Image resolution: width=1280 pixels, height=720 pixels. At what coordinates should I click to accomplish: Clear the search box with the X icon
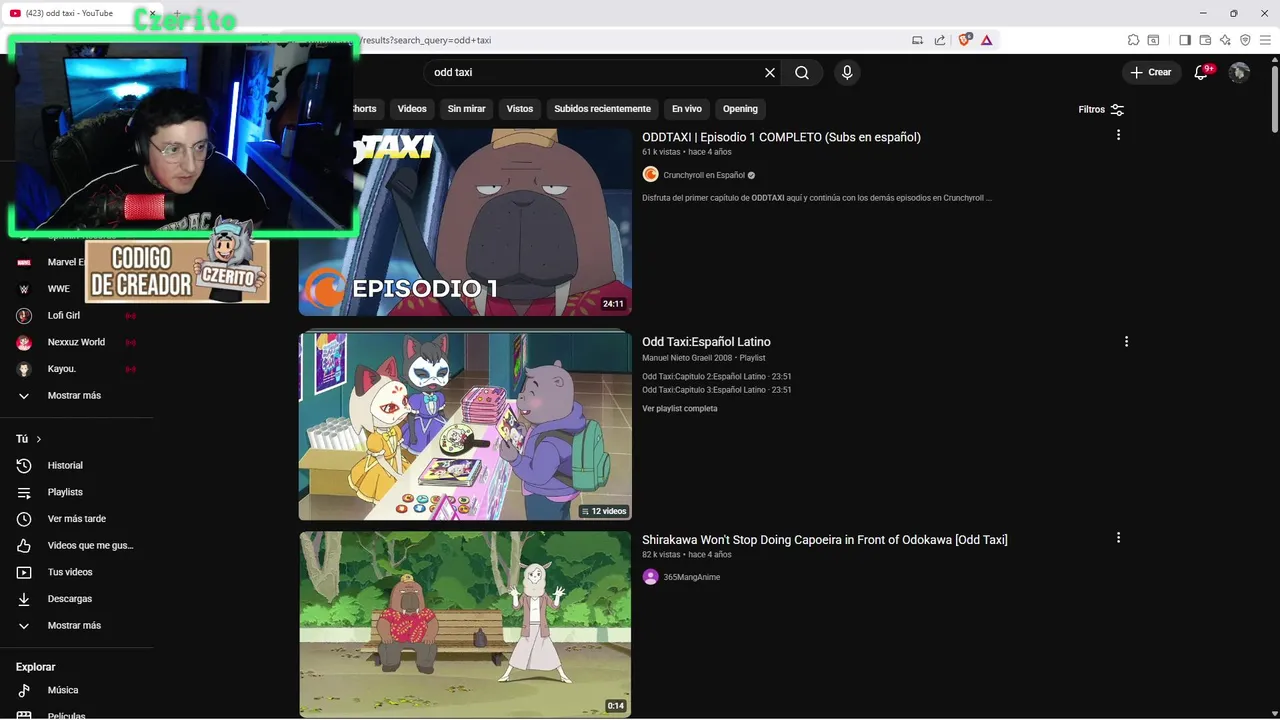(x=770, y=72)
